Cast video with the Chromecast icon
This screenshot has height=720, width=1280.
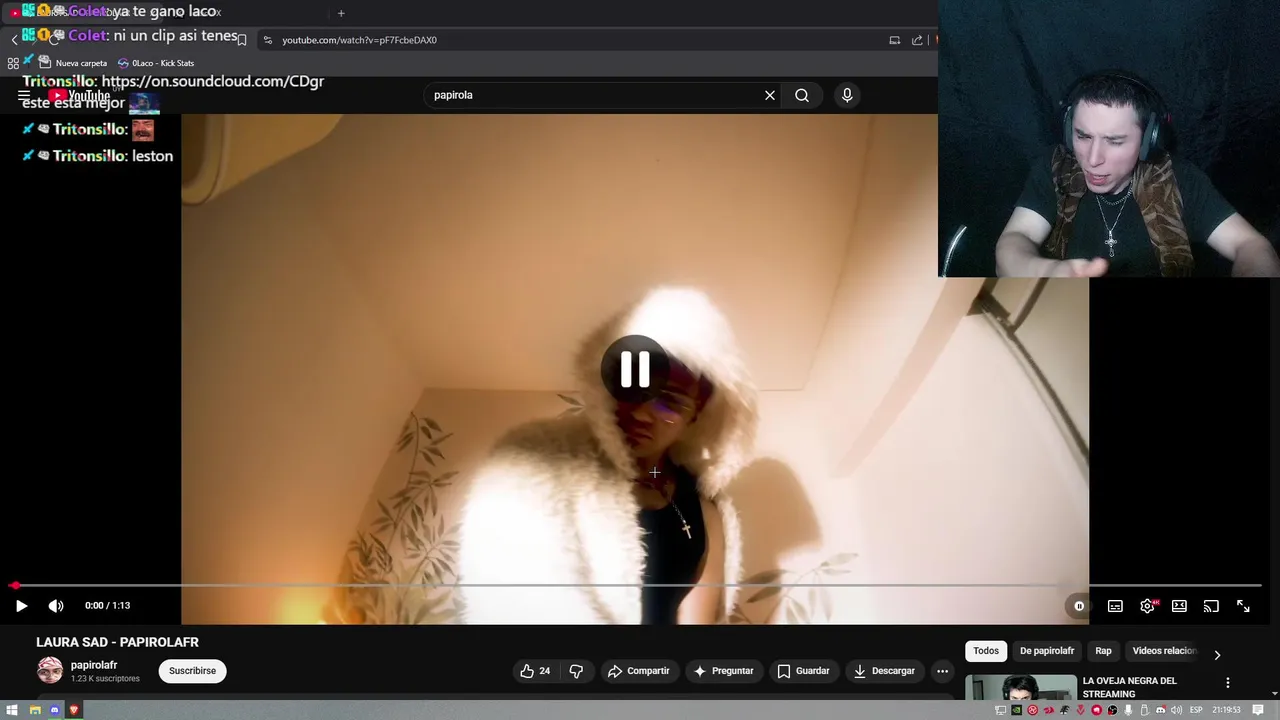pyautogui.click(x=1211, y=606)
